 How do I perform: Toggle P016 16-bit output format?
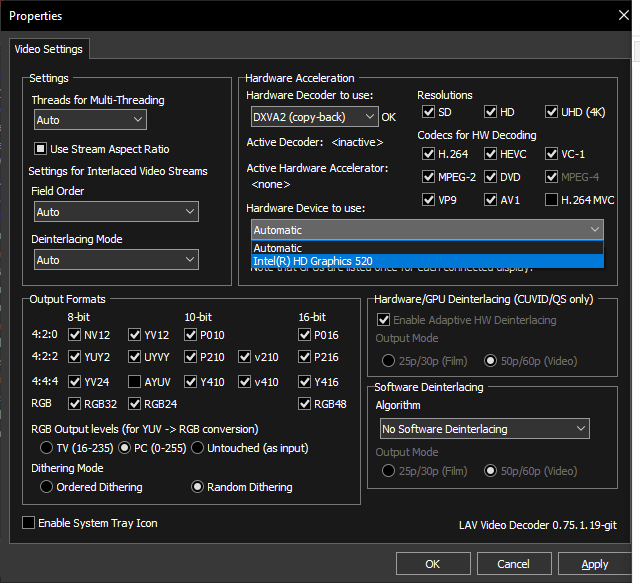304,335
